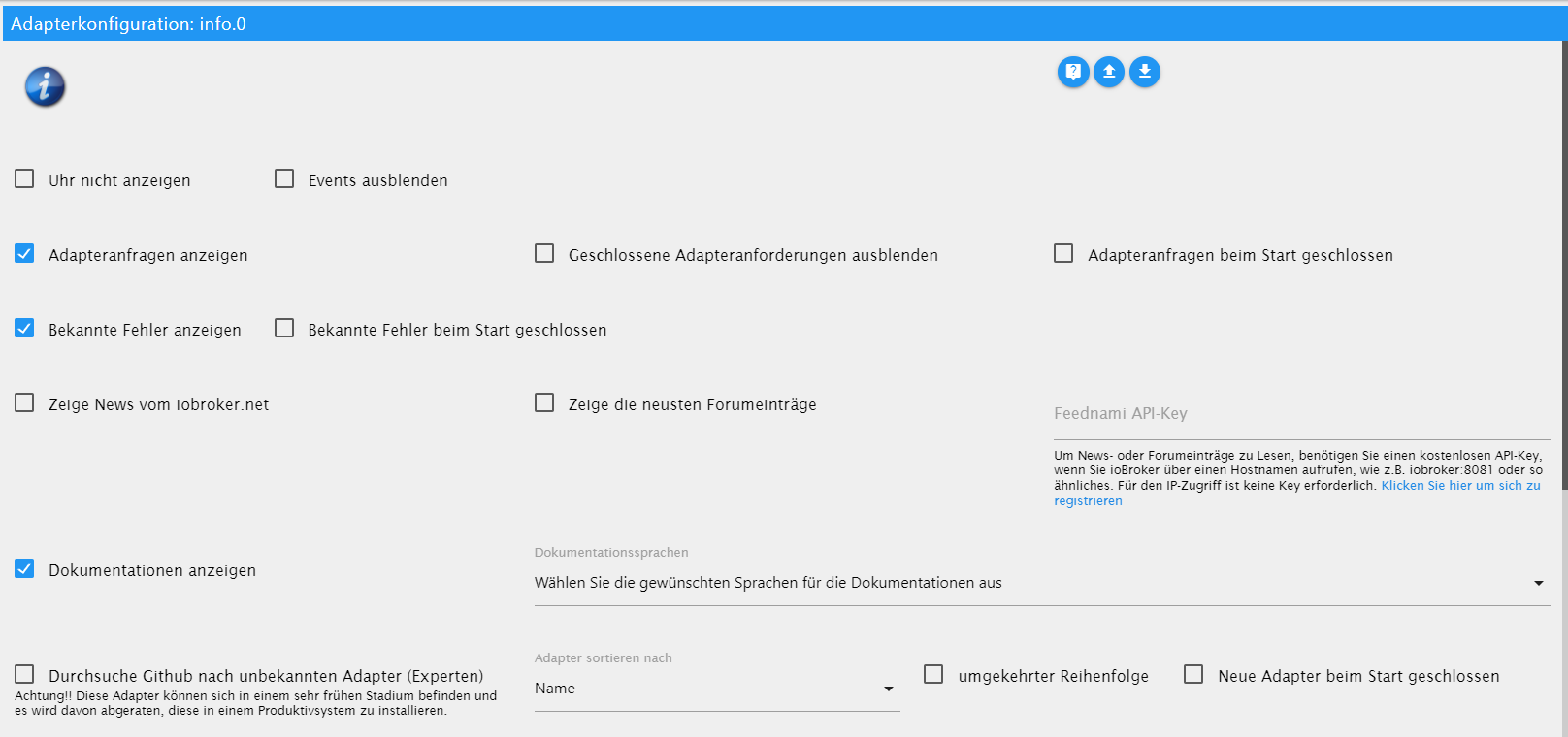
Task: Click the download configuration icon
Action: tap(1145, 72)
